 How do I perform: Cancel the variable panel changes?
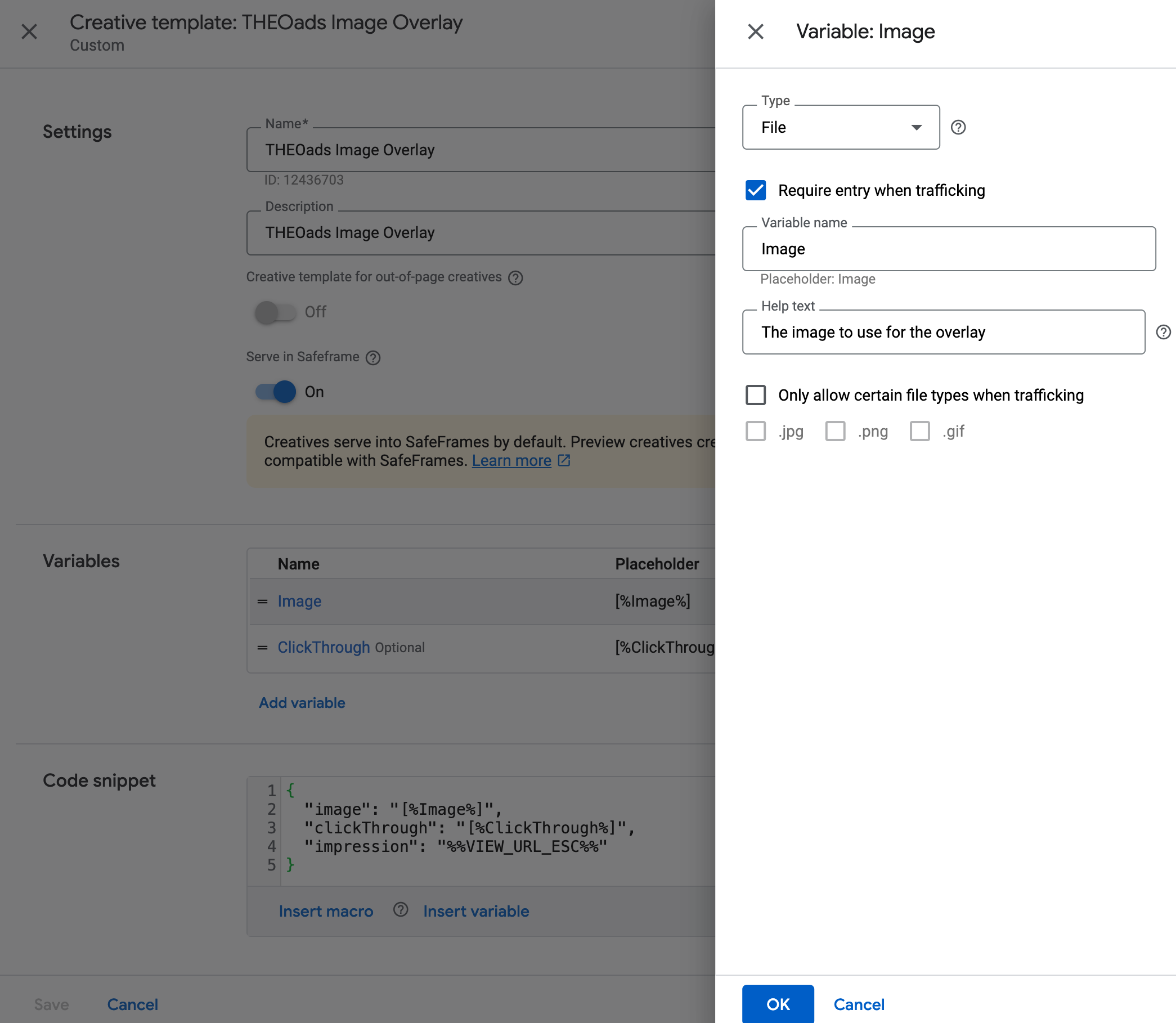click(x=859, y=1005)
